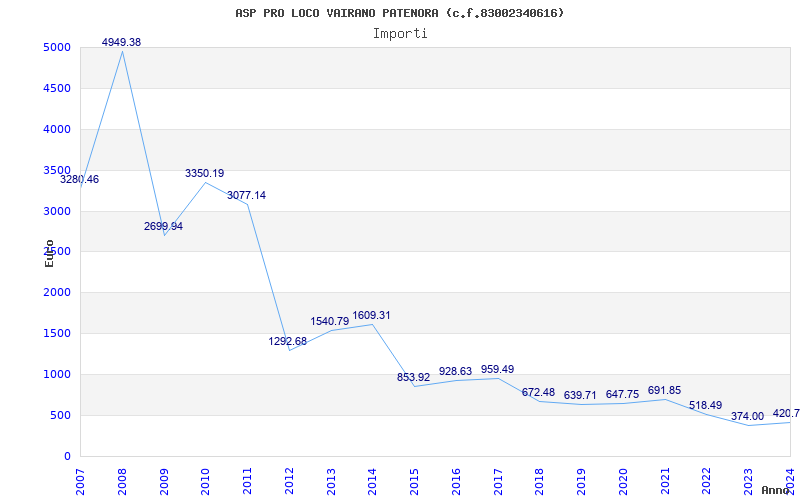Click the x-axis year 2008
The height and width of the screenshot is (500, 800).
(x=122, y=482)
